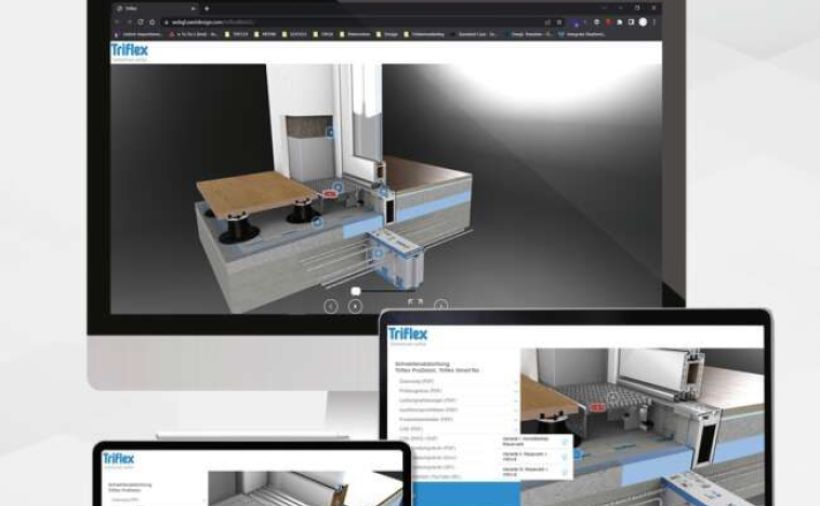Click the Triflex logo on the tablet screen
820x506 pixels.
click(x=408, y=335)
